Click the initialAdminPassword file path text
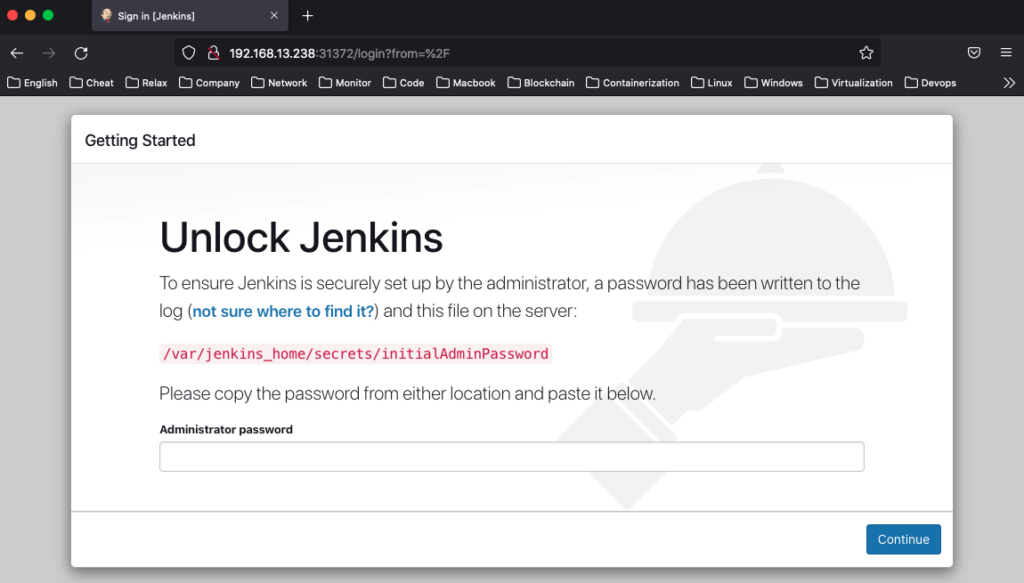 356,354
